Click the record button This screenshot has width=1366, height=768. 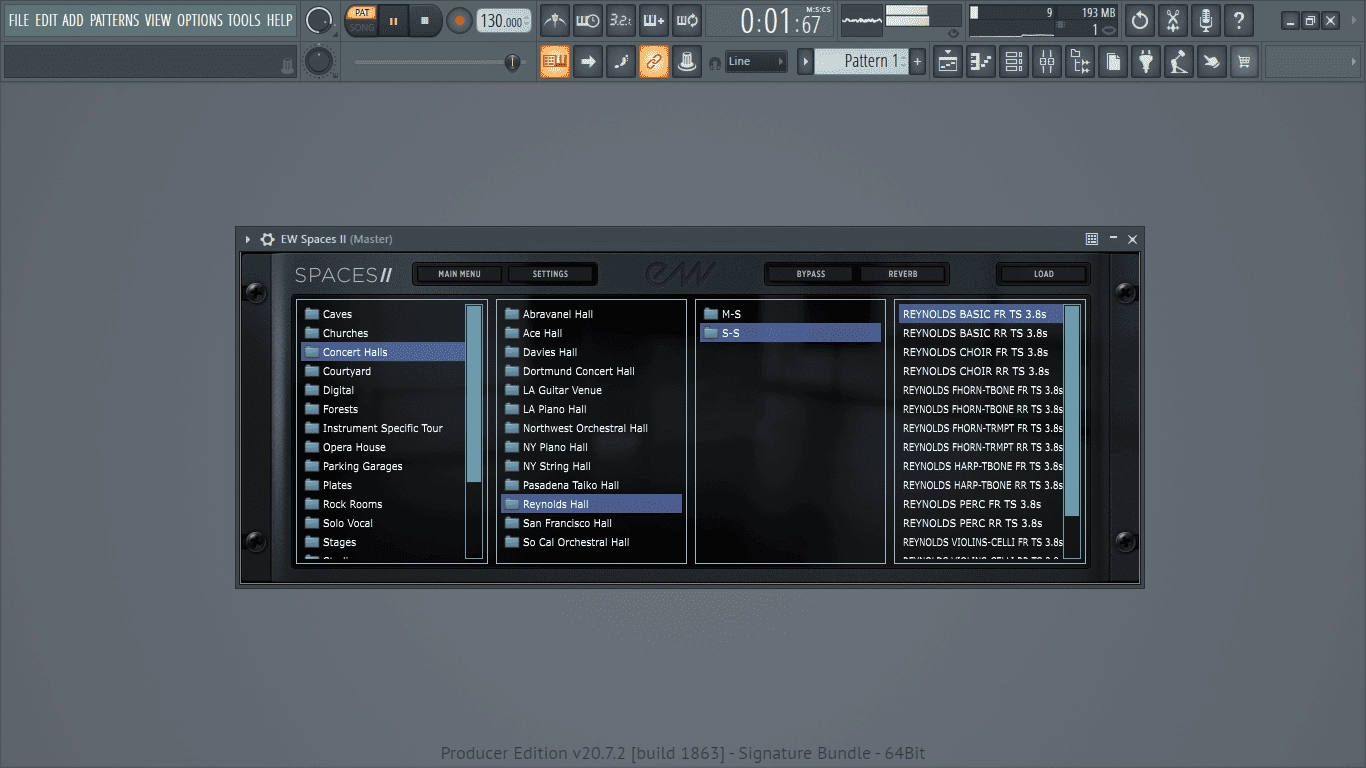point(459,20)
